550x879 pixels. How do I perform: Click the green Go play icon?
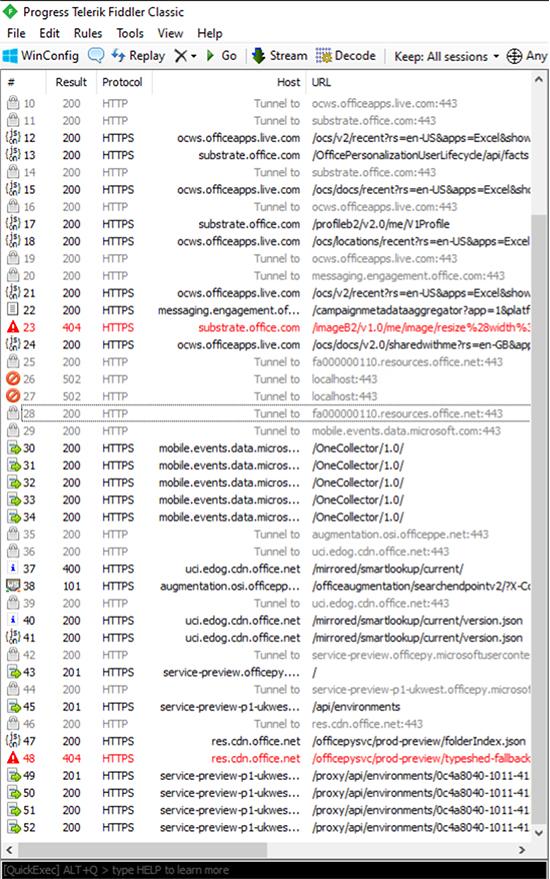210,55
